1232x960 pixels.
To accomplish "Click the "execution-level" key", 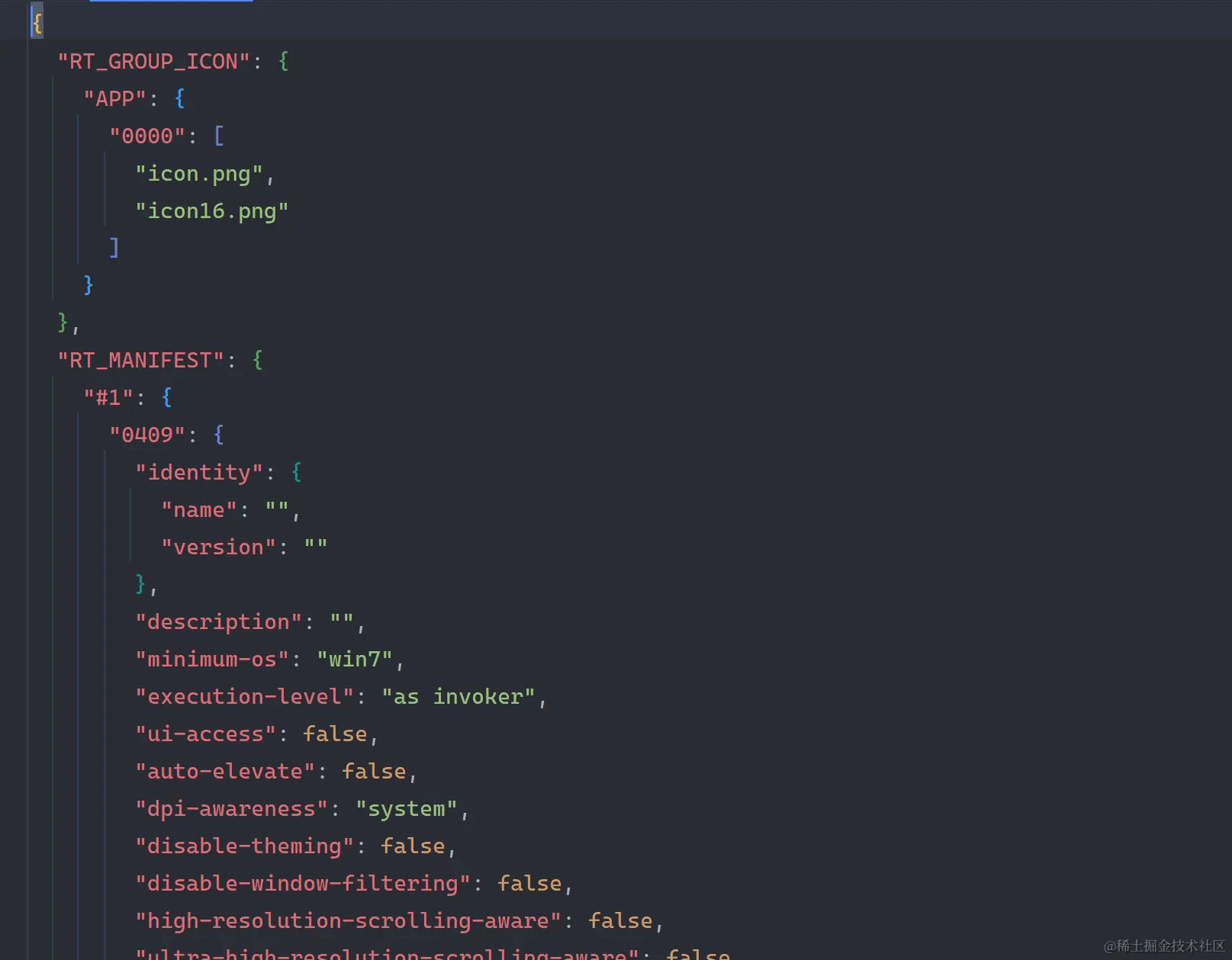I will [x=245, y=696].
